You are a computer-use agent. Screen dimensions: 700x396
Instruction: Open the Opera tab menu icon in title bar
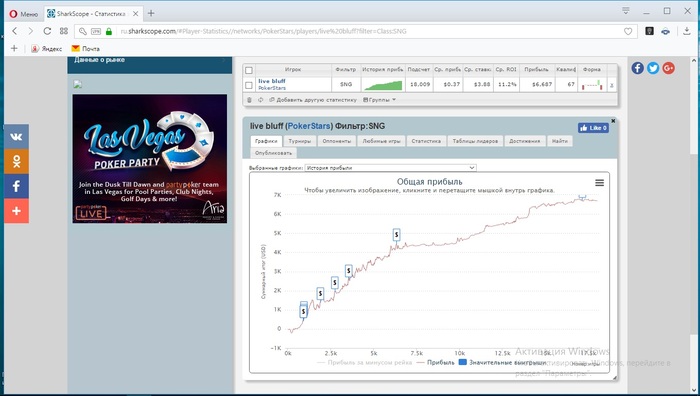click(x=625, y=11)
